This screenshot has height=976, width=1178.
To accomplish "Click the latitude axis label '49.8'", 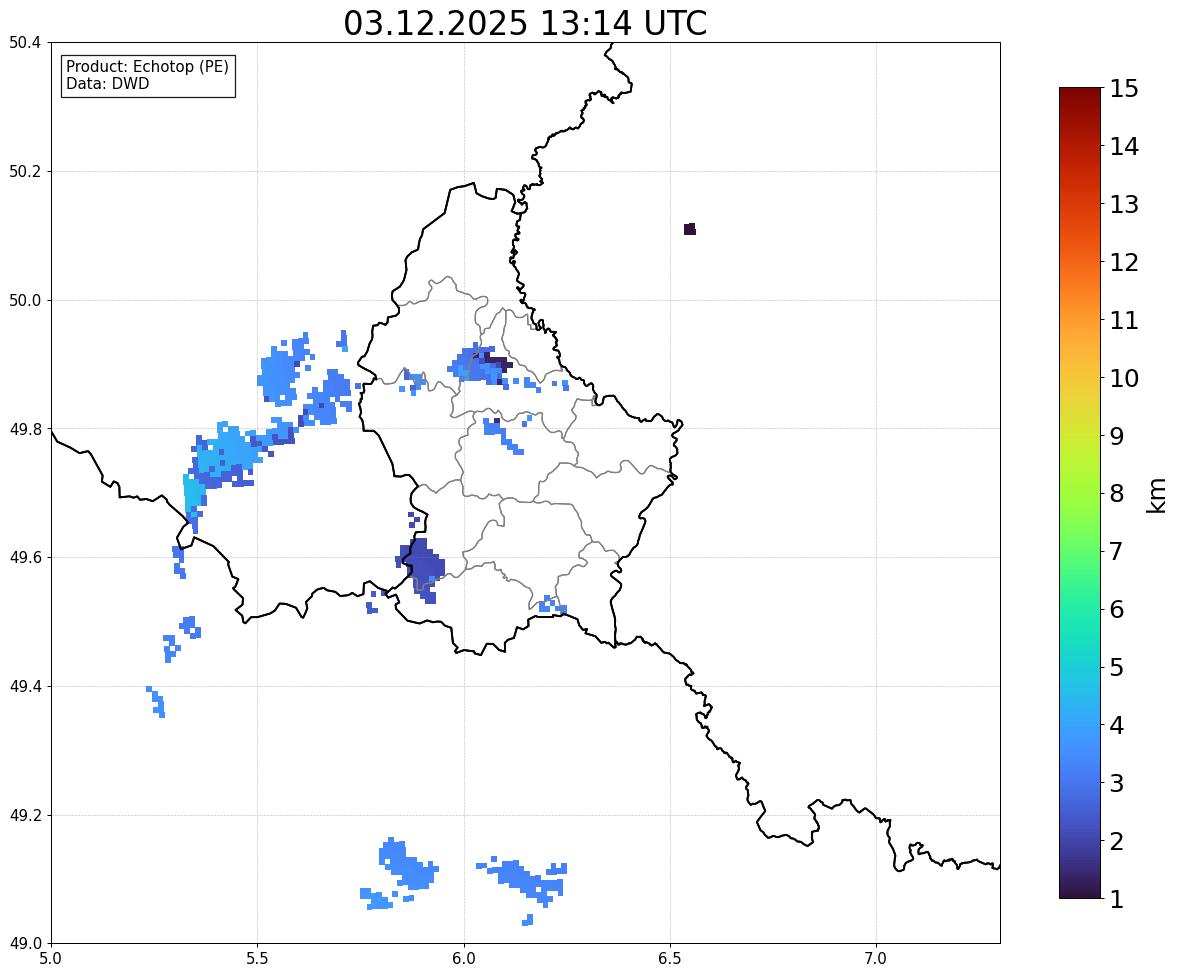I will coord(25,429).
